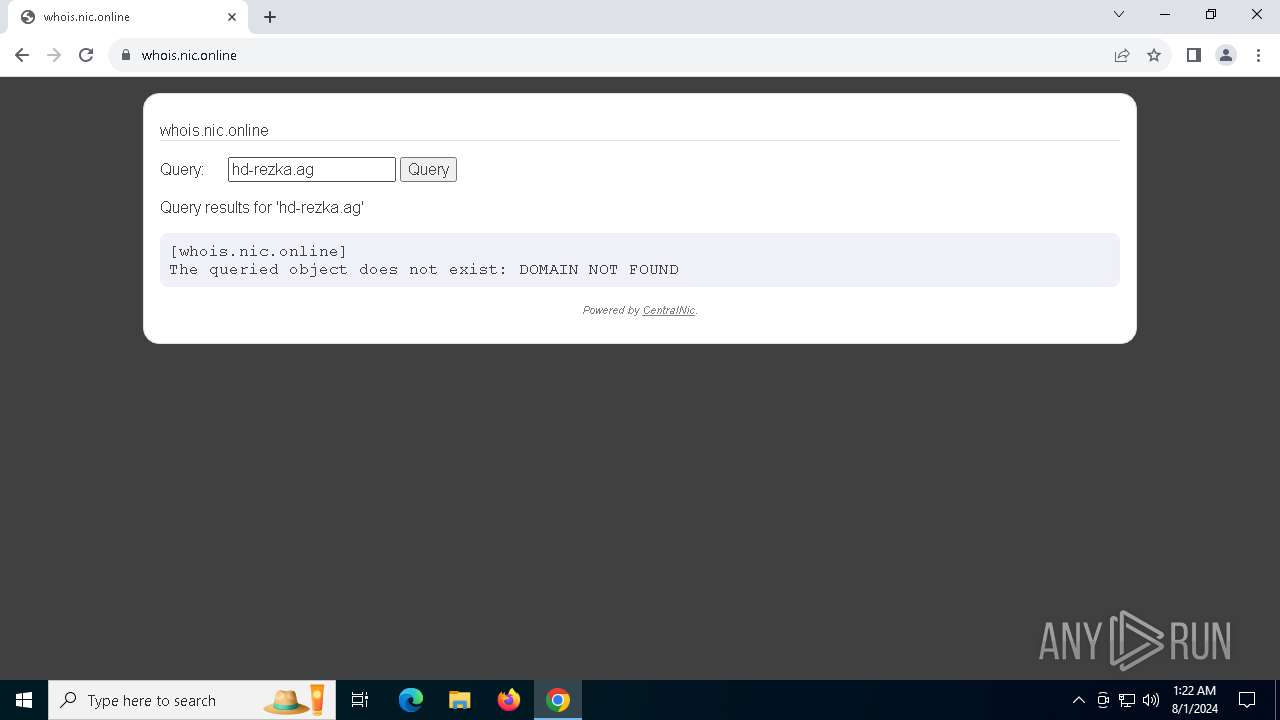
Task: Launch Firefox from the taskbar
Action: 509,700
